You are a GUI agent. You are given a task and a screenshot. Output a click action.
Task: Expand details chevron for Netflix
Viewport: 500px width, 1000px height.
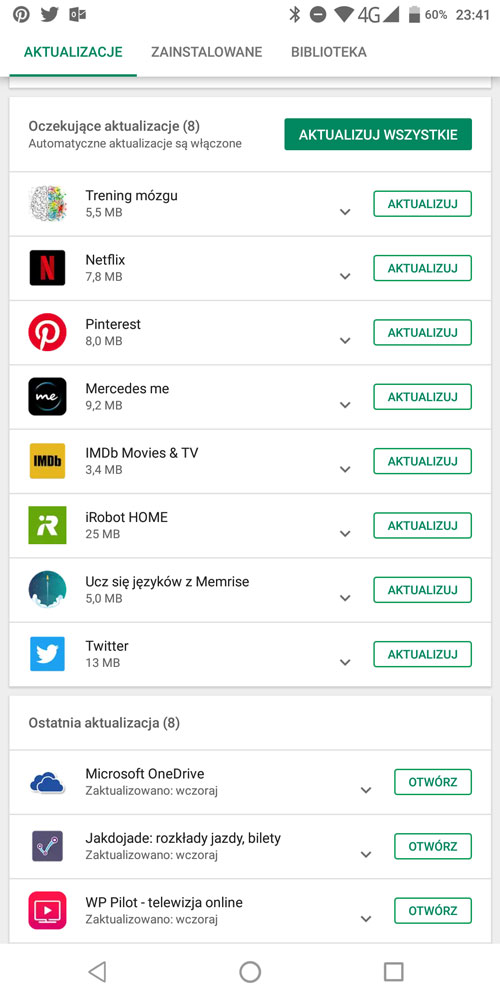(345, 276)
